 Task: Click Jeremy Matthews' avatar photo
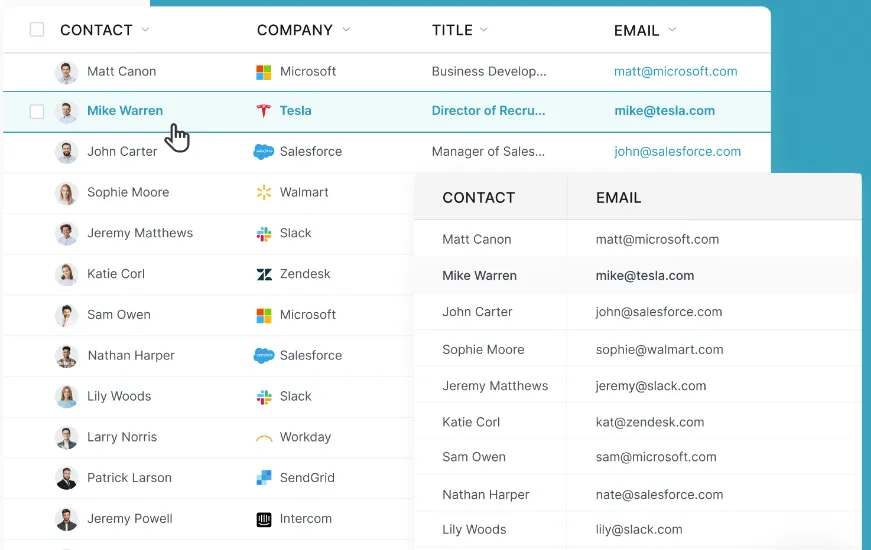click(66, 234)
